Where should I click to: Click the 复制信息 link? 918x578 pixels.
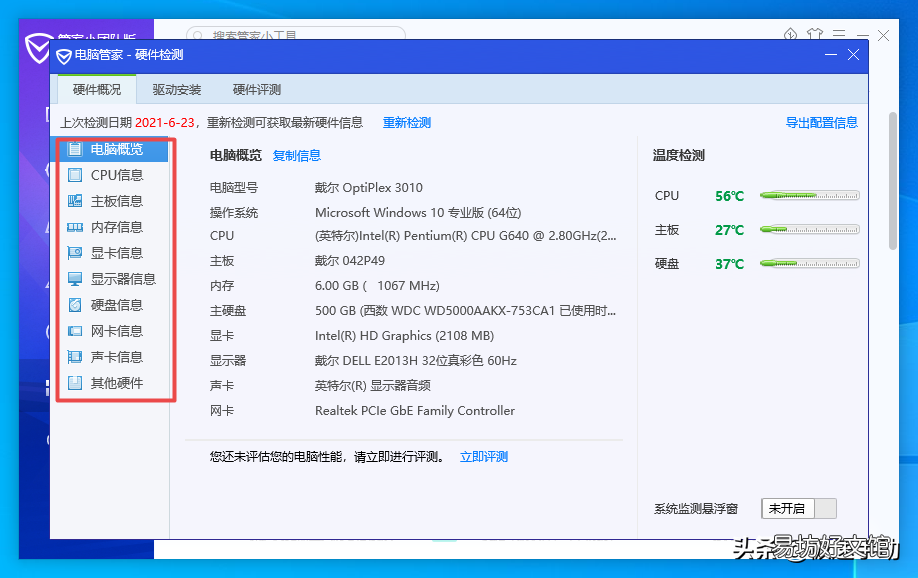click(x=297, y=156)
